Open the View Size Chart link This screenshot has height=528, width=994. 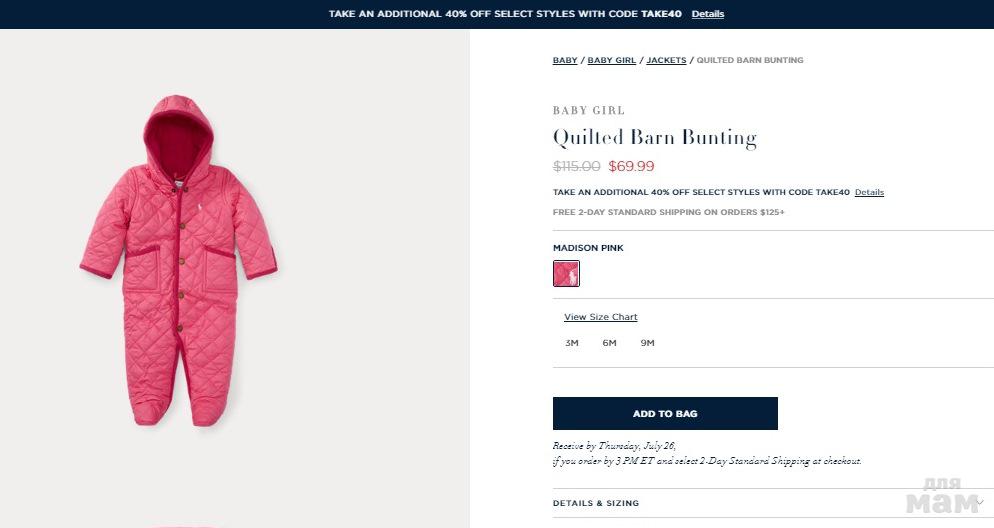[600, 317]
